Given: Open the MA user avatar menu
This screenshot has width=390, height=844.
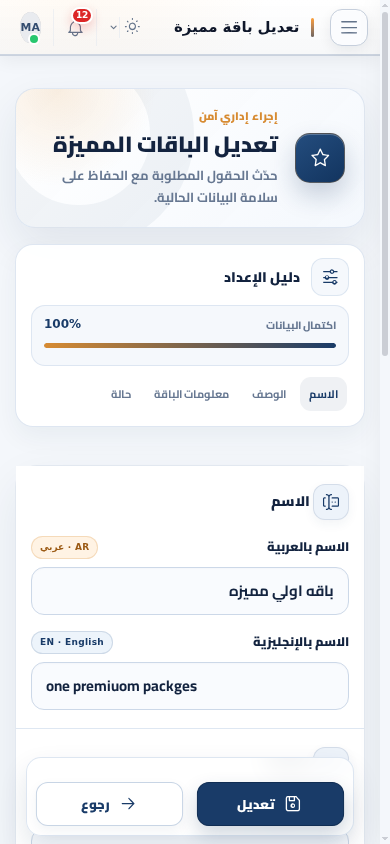Looking at the screenshot, I should click(x=31, y=27).
